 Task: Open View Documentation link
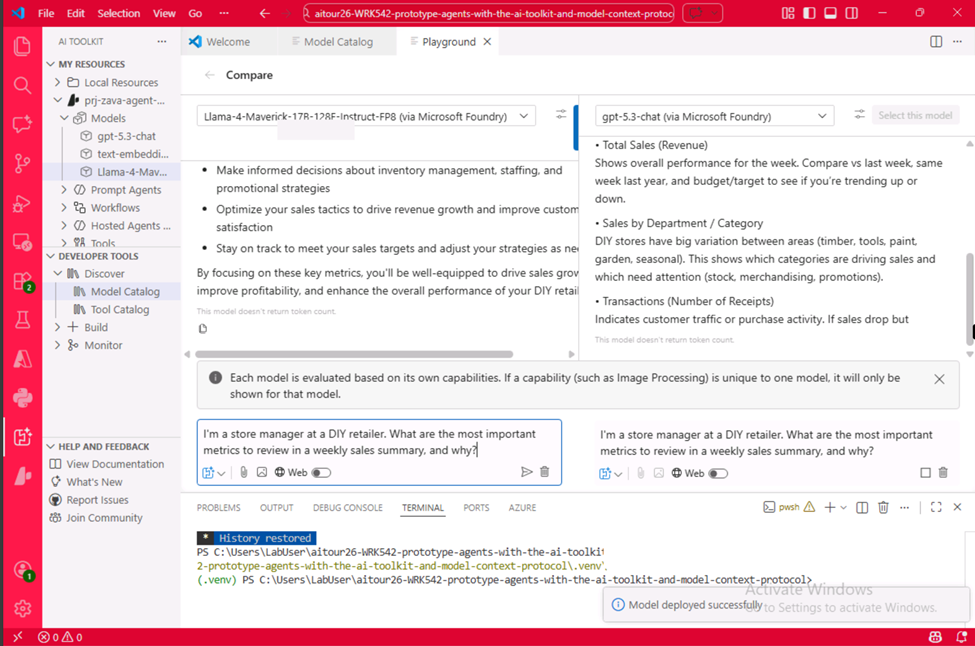point(115,464)
